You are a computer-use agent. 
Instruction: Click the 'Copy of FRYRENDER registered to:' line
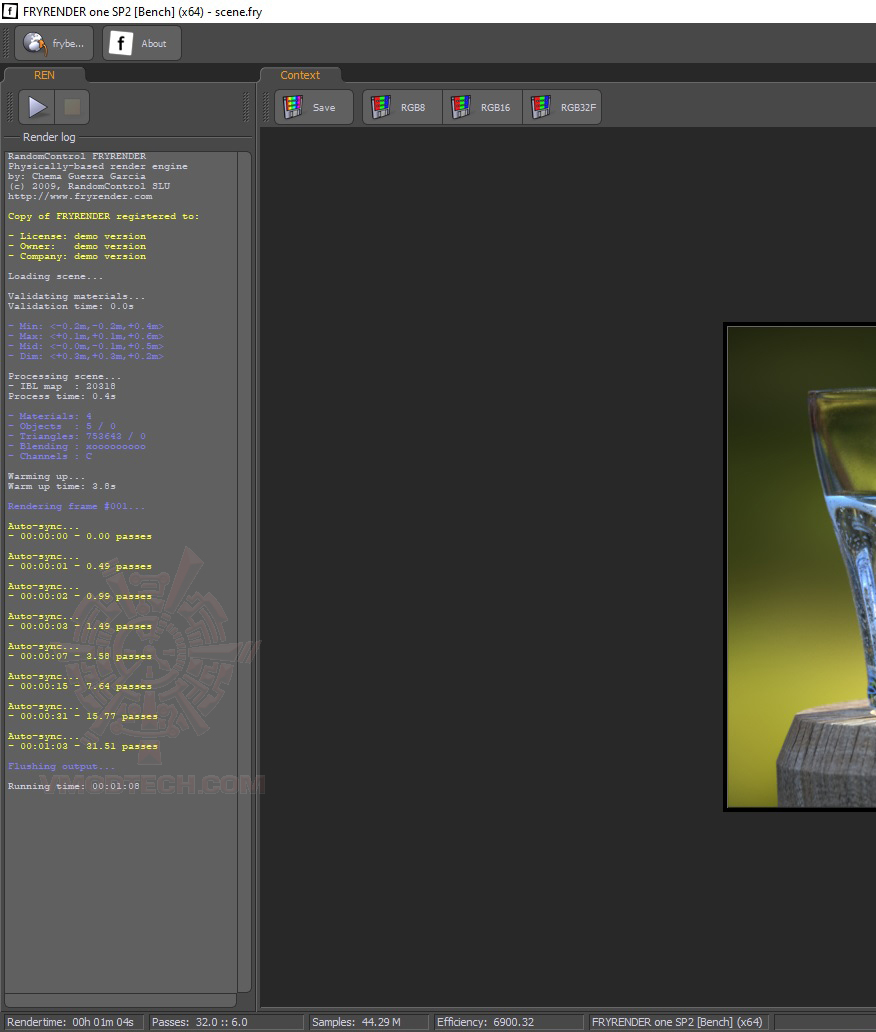pos(103,216)
